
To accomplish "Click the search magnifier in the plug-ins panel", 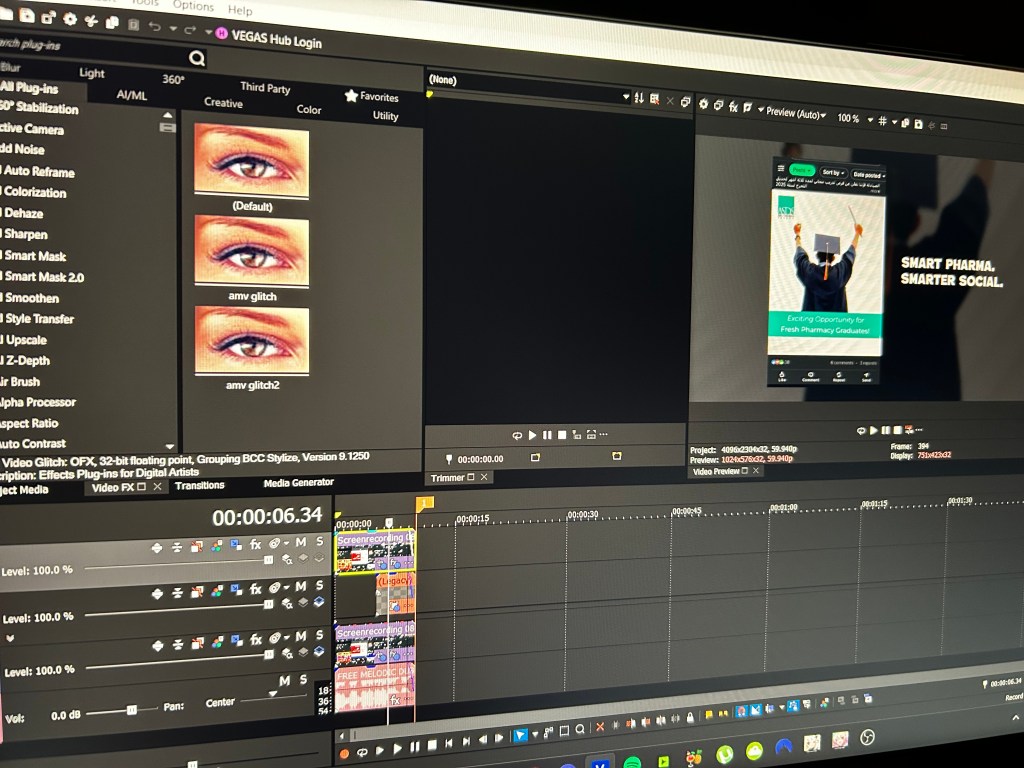I will point(197,58).
